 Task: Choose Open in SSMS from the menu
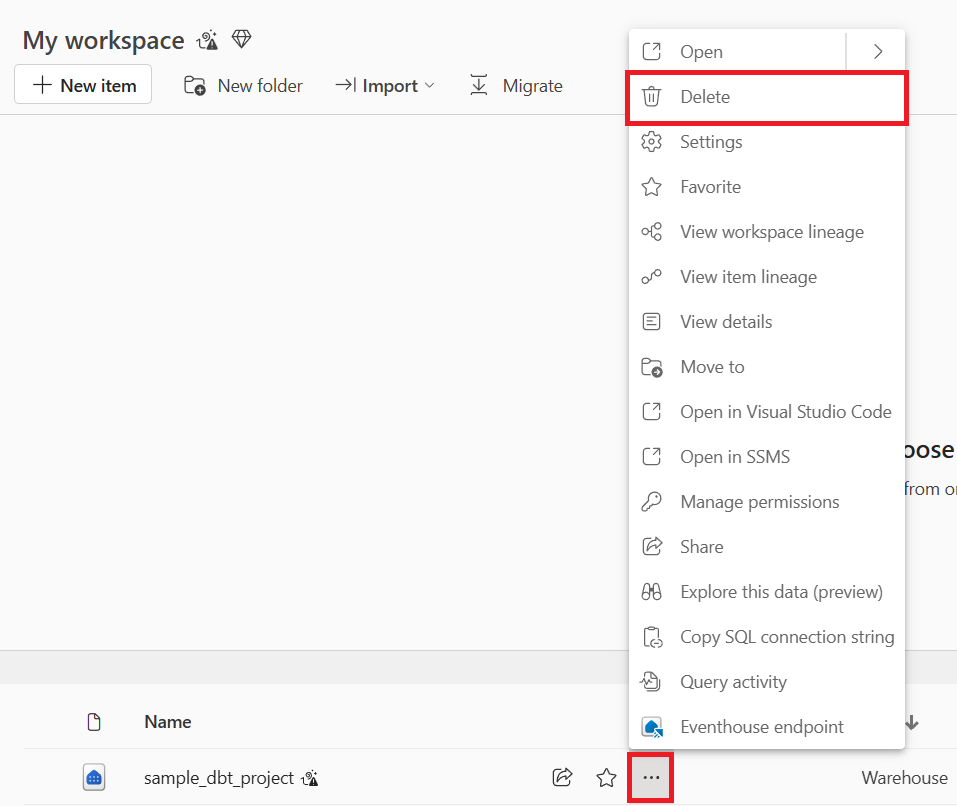[x=736, y=456]
